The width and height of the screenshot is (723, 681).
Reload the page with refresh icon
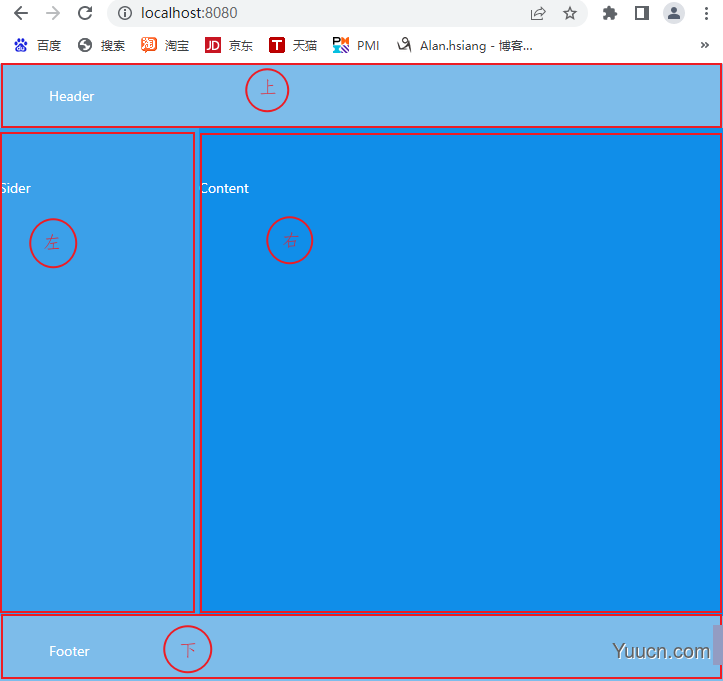click(x=85, y=13)
